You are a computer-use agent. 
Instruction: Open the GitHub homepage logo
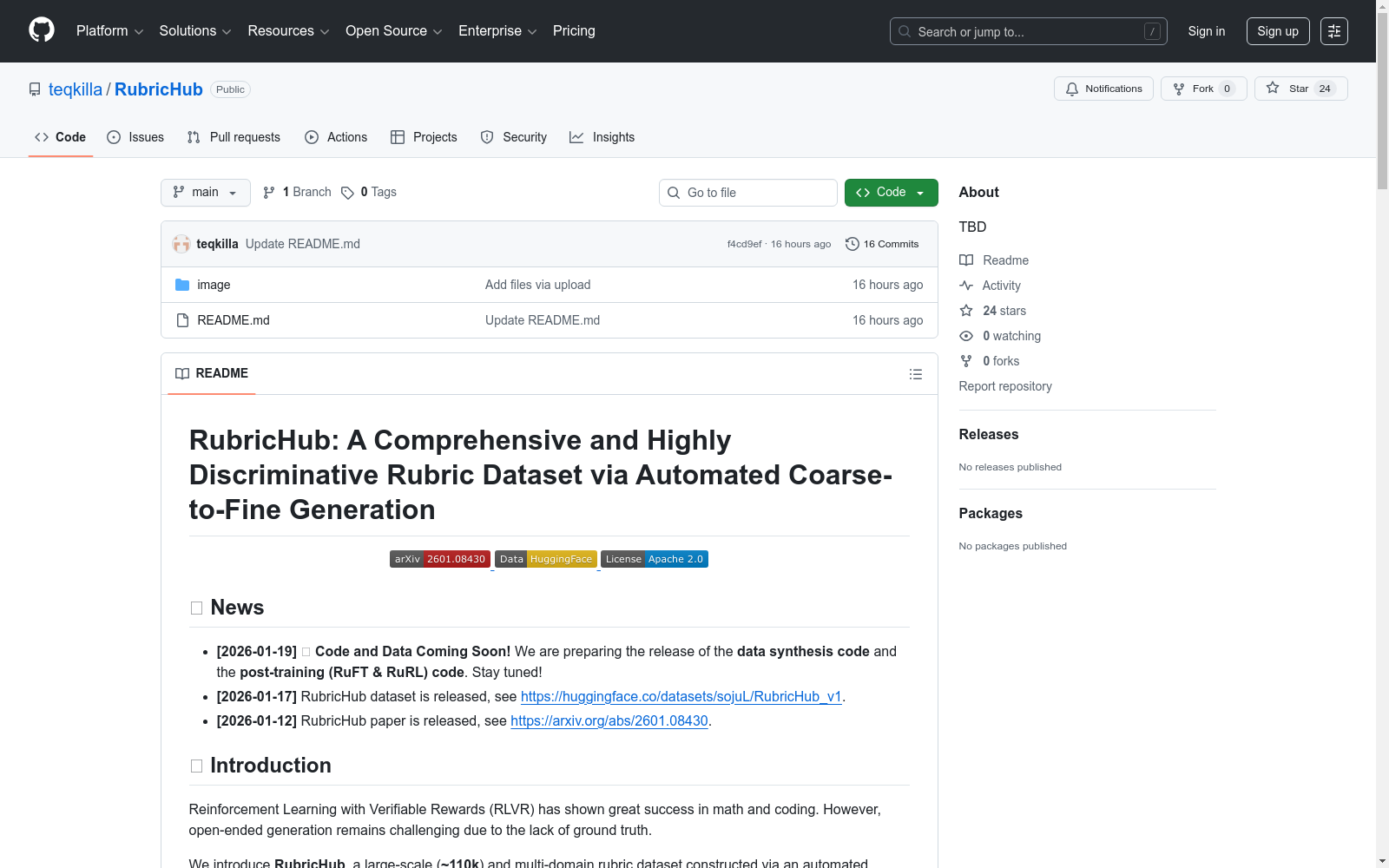click(x=42, y=30)
